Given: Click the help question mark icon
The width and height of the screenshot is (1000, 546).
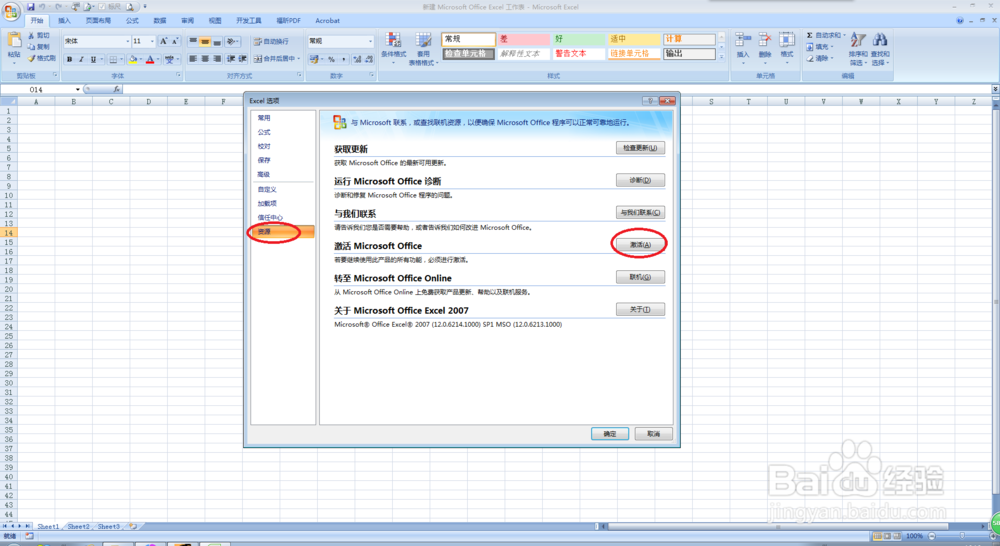Looking at the screenshot, I should [x=960, y=20].
